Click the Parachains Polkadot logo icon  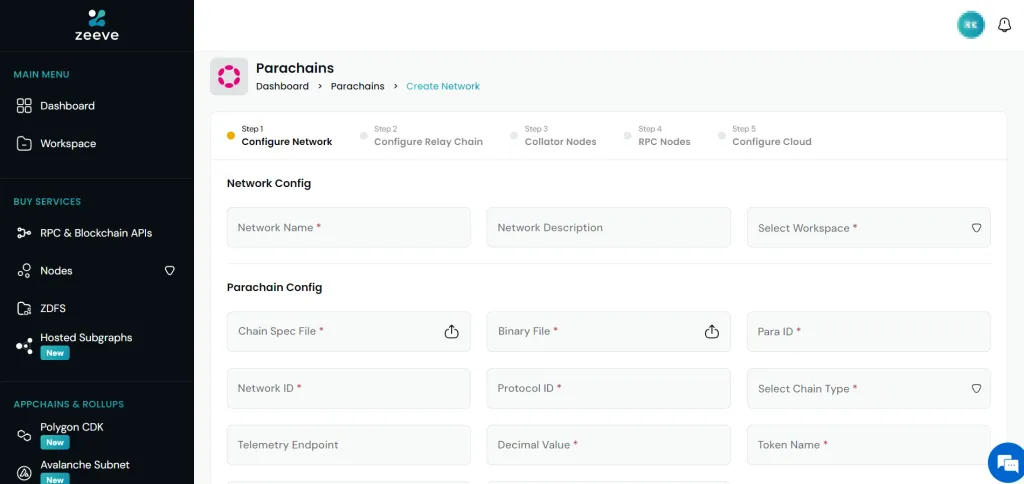229,77
